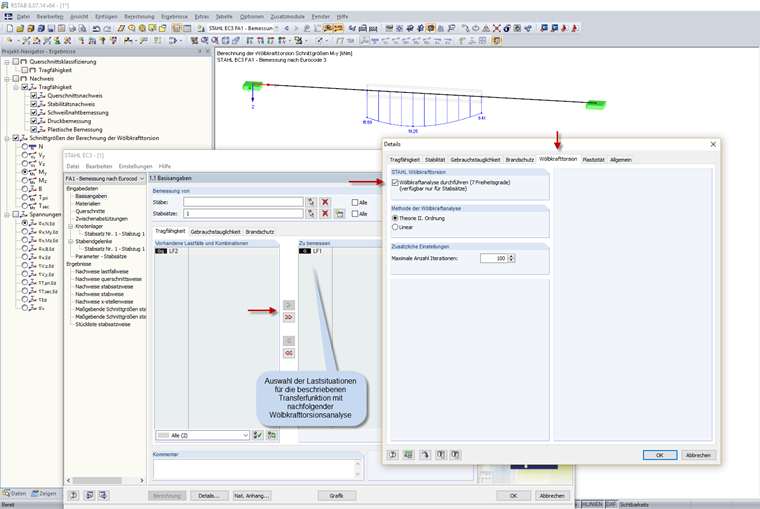Click the New file icon in RSTAB toolbar
Viewport: 760px width, 509px height.
click(10, 29)
